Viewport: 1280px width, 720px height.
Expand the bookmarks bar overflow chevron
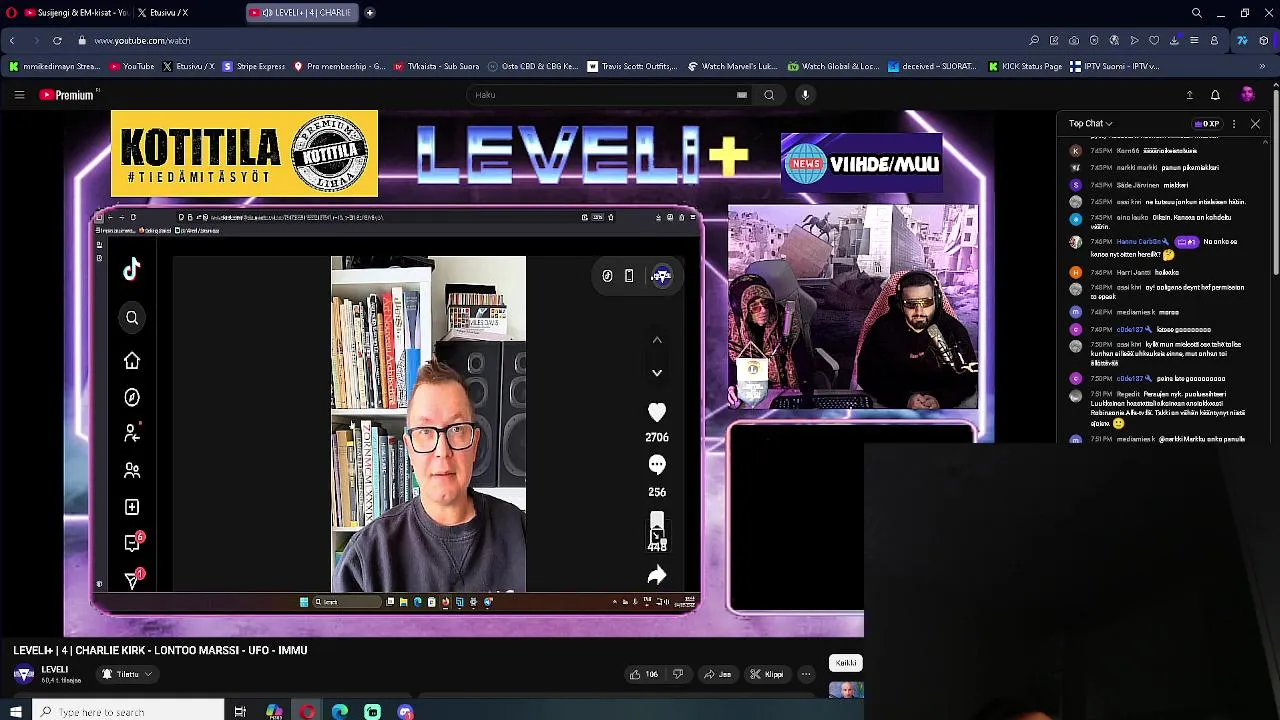1262,67
